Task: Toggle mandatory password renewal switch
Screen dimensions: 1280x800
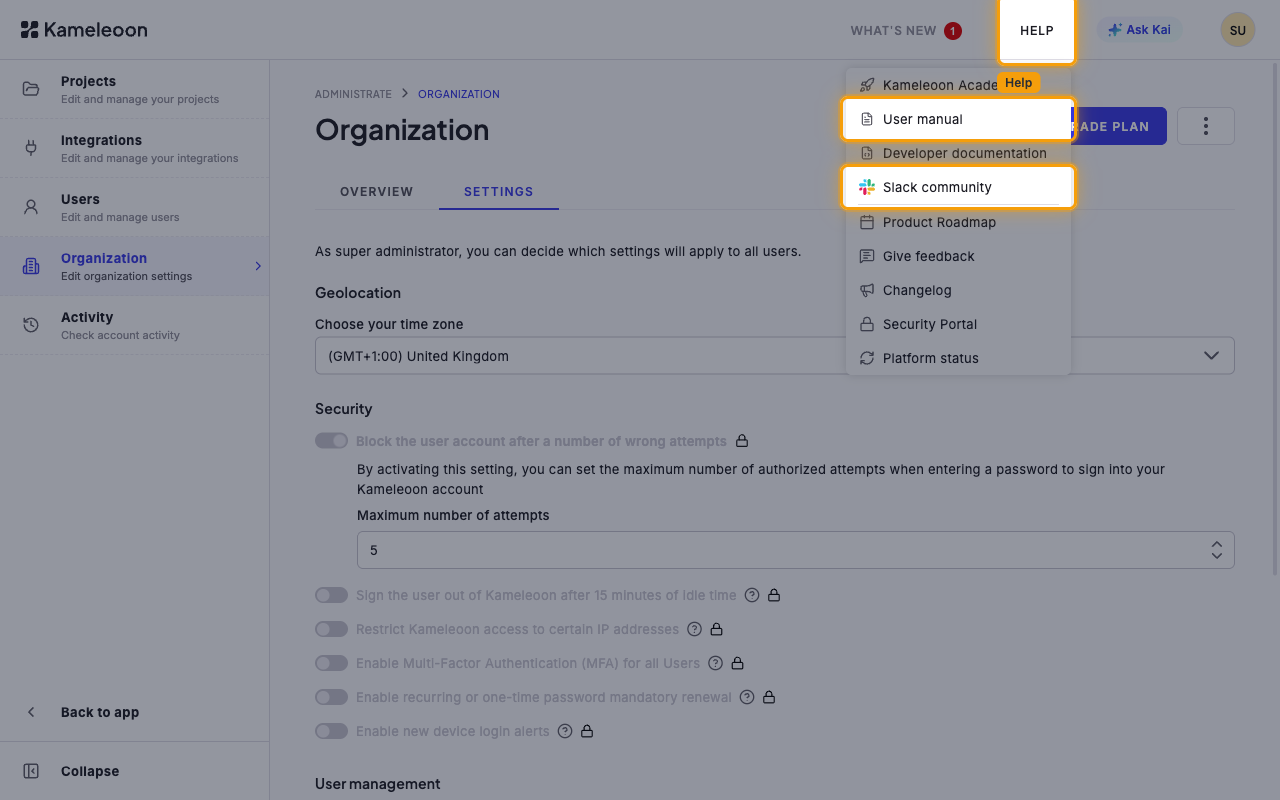Action: (x=331, y=697)
